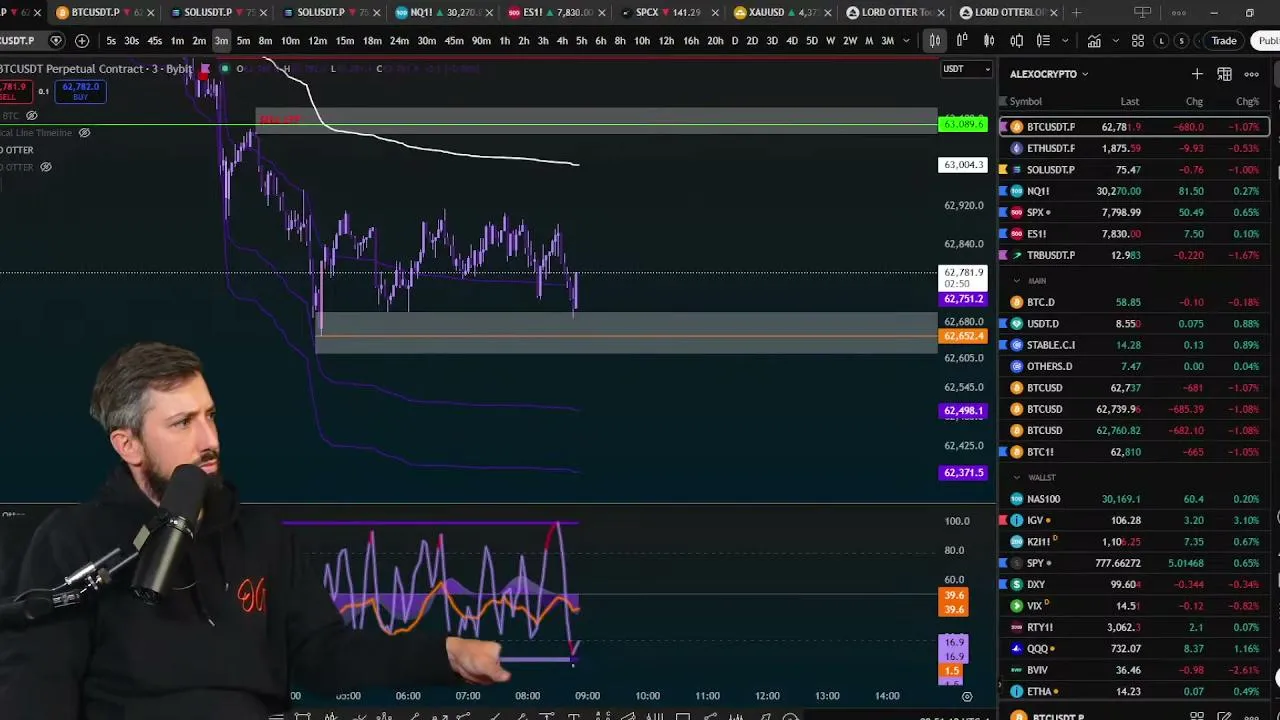
Task: Open the chart type dropdown arrow
Action: point(1064,41)
